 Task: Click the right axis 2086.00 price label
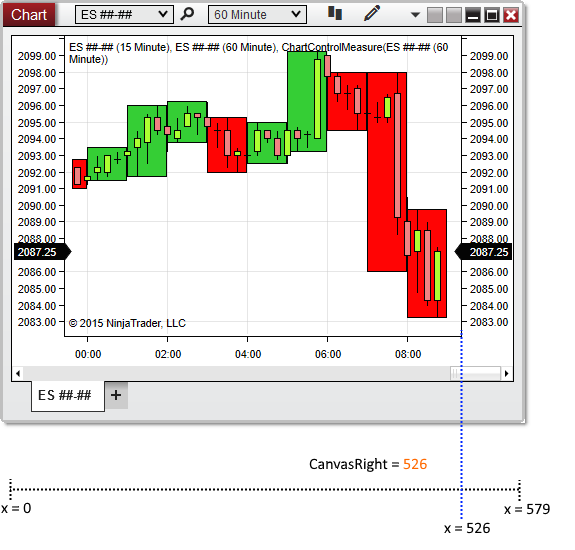point(489,272)
